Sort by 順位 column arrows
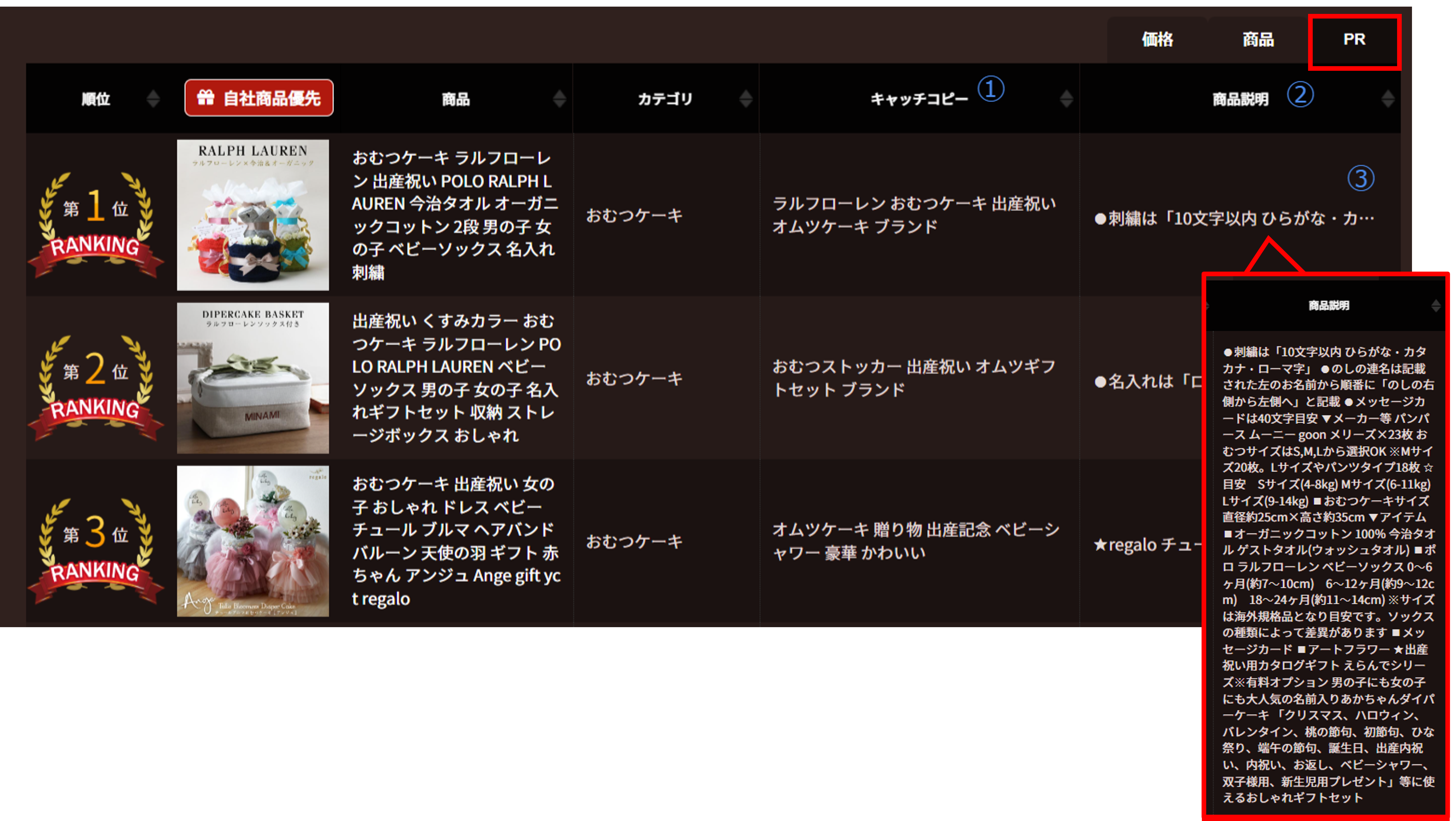 click(x=153, y=99)
